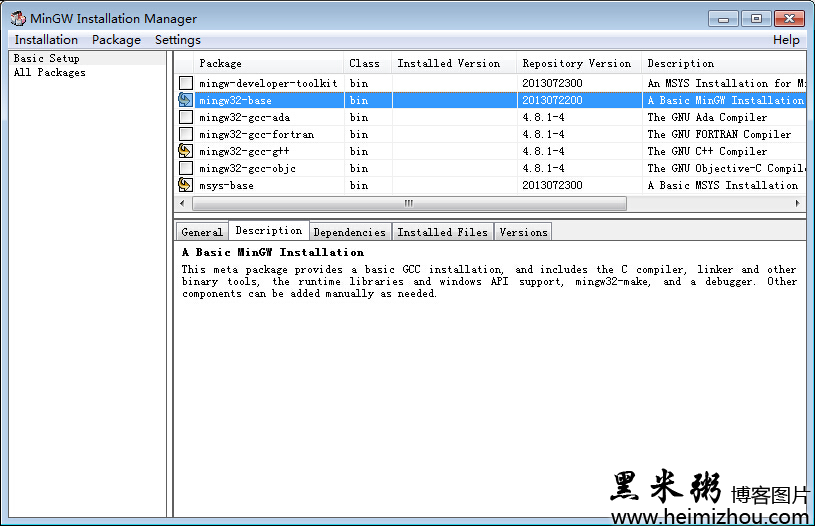Screen dimensions: 815x526
Task: Select the mingw32-gcc-g++ package name
Action: (244, 151)
